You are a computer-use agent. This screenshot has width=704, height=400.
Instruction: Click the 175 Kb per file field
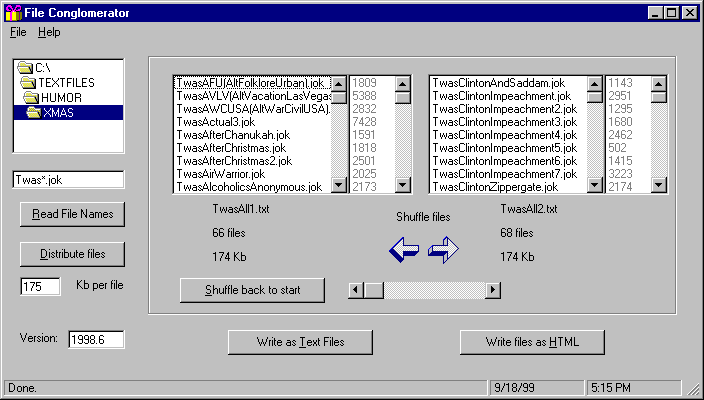pos(40,286)
